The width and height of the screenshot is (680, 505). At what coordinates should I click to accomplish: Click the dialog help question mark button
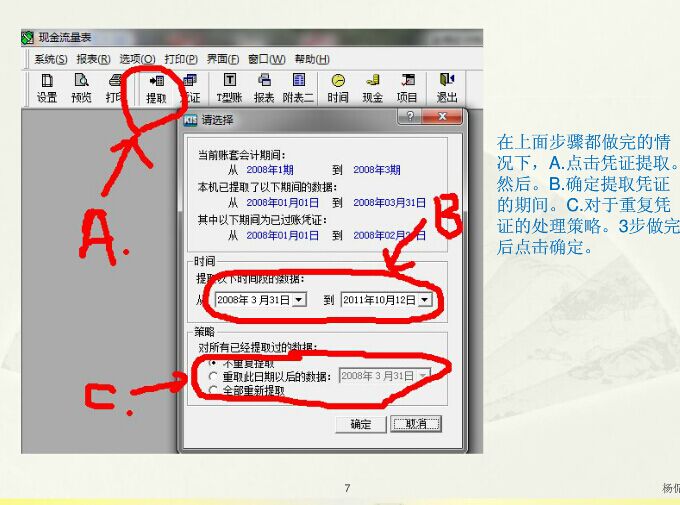[x=410, y=116]
